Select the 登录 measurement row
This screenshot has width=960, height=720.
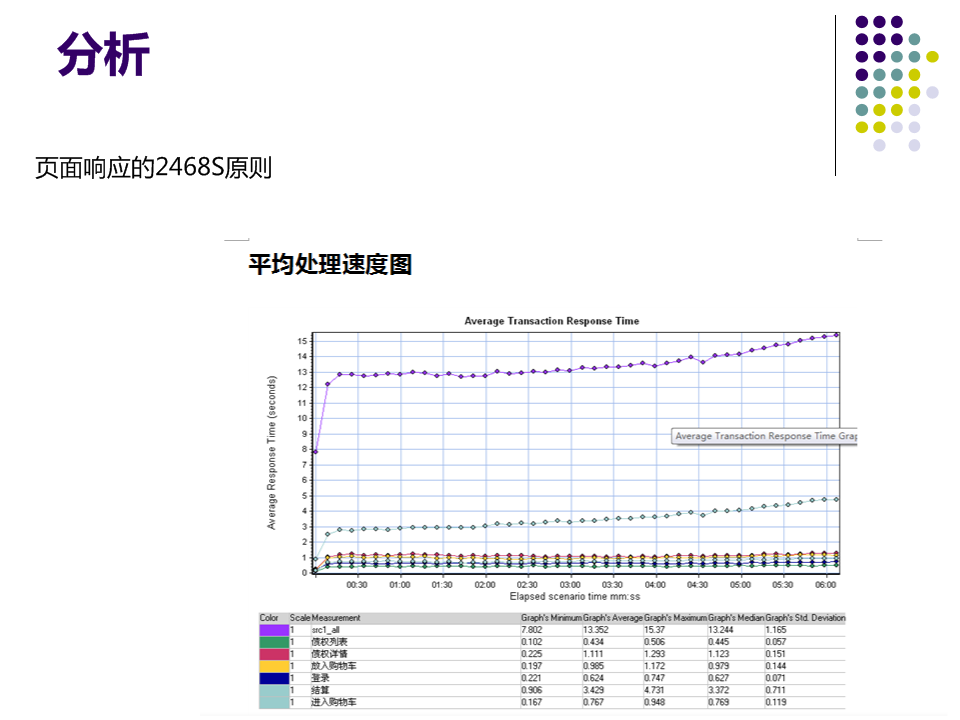552,678
